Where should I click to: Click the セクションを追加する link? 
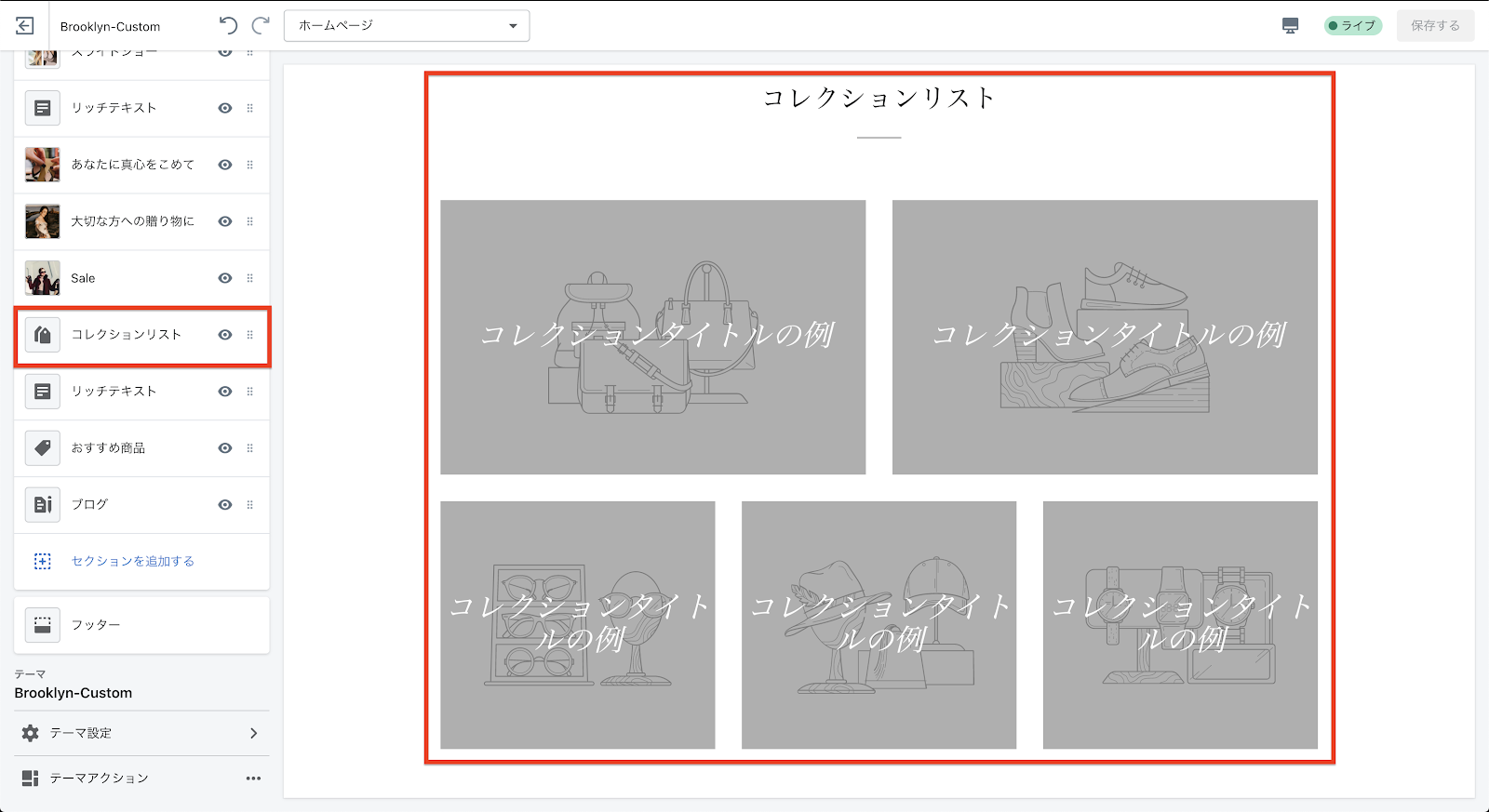pos(132,561)
